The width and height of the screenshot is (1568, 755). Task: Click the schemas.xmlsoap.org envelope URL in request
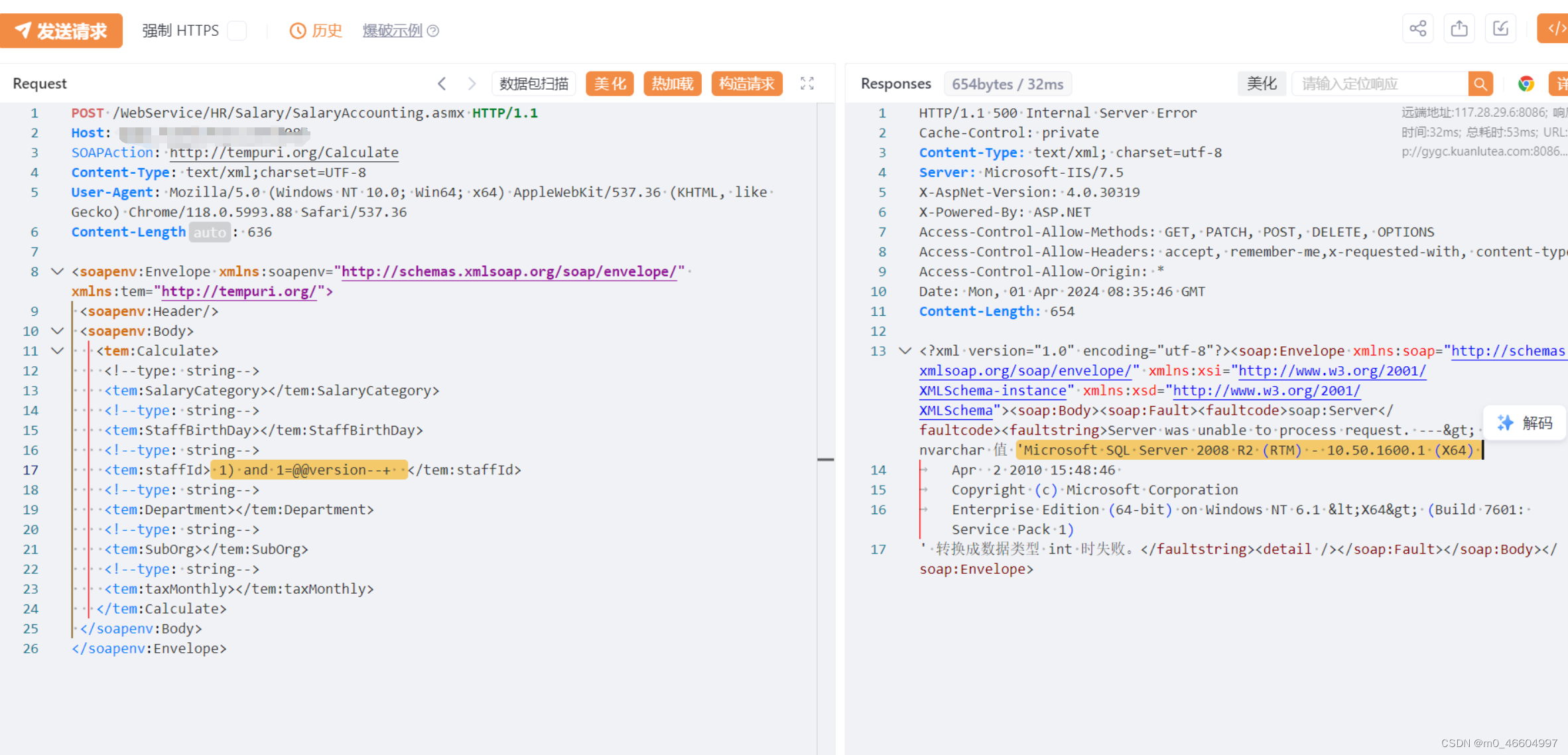pyautogui.click(x=509, y=271)
